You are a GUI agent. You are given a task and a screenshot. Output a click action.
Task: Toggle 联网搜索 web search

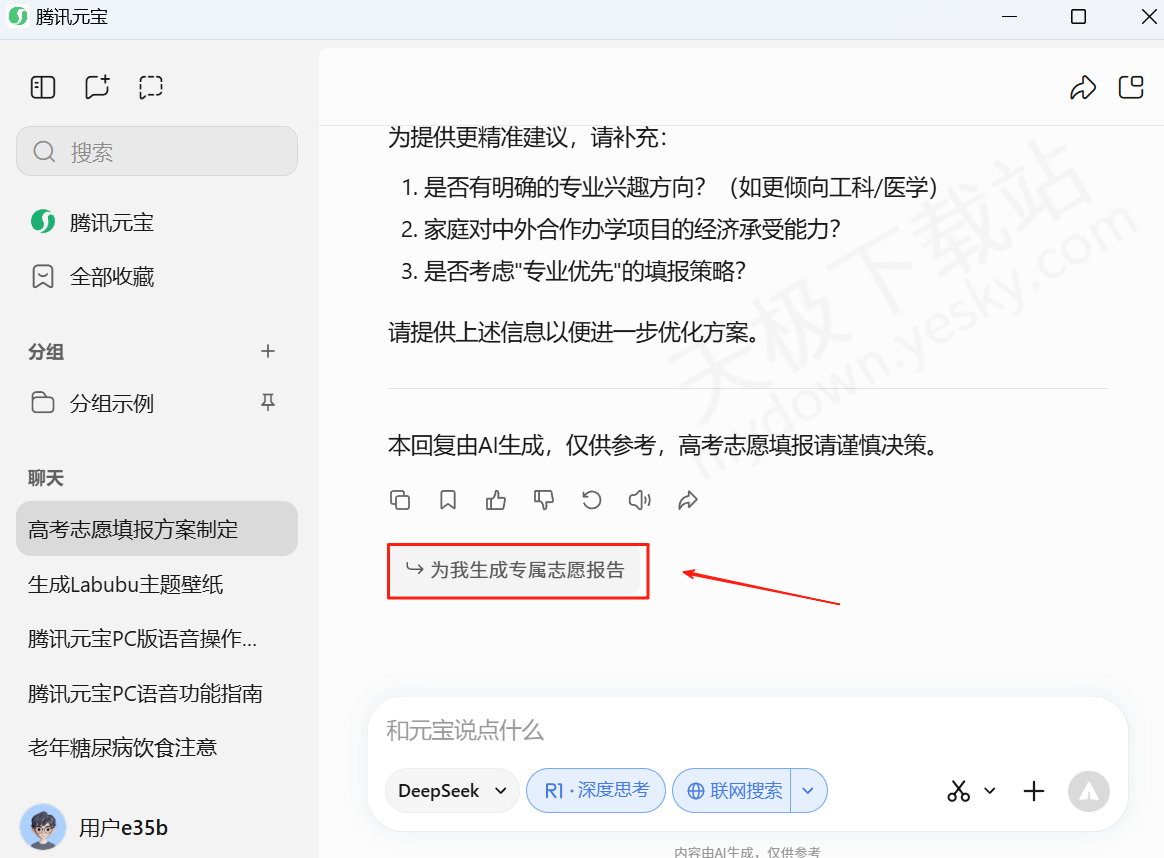click(733, 791)
